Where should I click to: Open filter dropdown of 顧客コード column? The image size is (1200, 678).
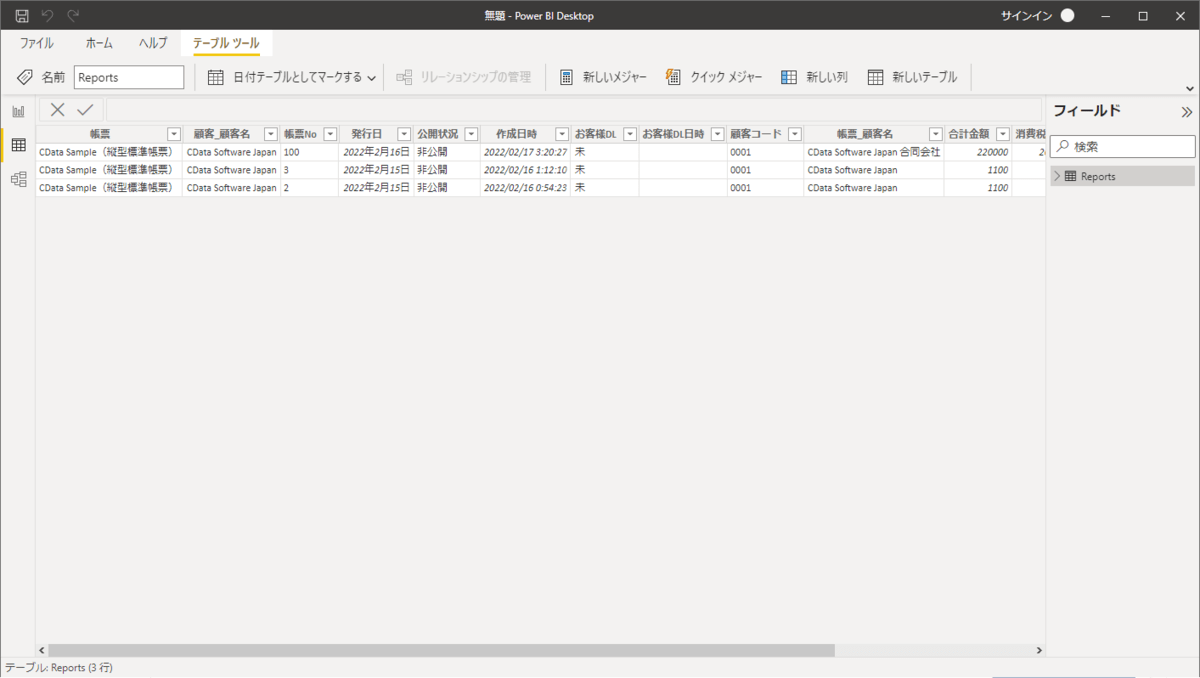click(794, 134)
